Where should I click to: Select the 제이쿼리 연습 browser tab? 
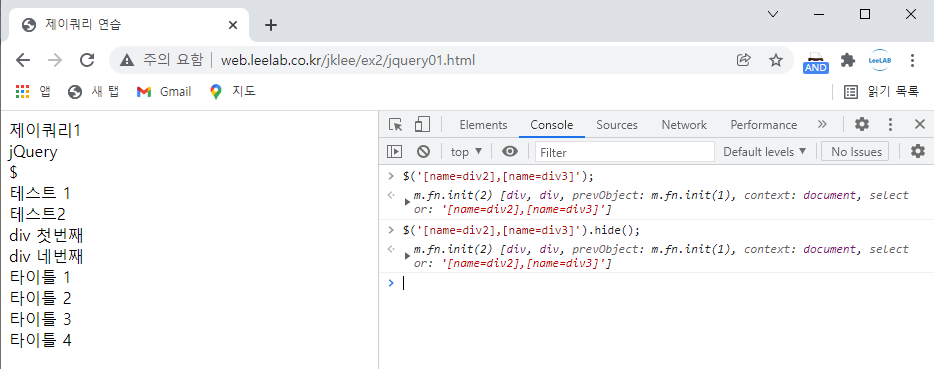pyautogui.click(x=129, y=25)
